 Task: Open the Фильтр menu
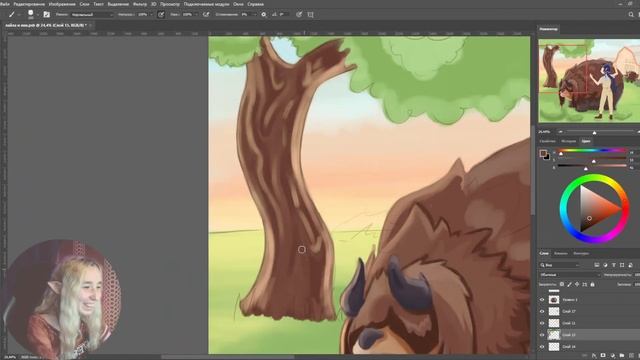click(x=140, y=4)
